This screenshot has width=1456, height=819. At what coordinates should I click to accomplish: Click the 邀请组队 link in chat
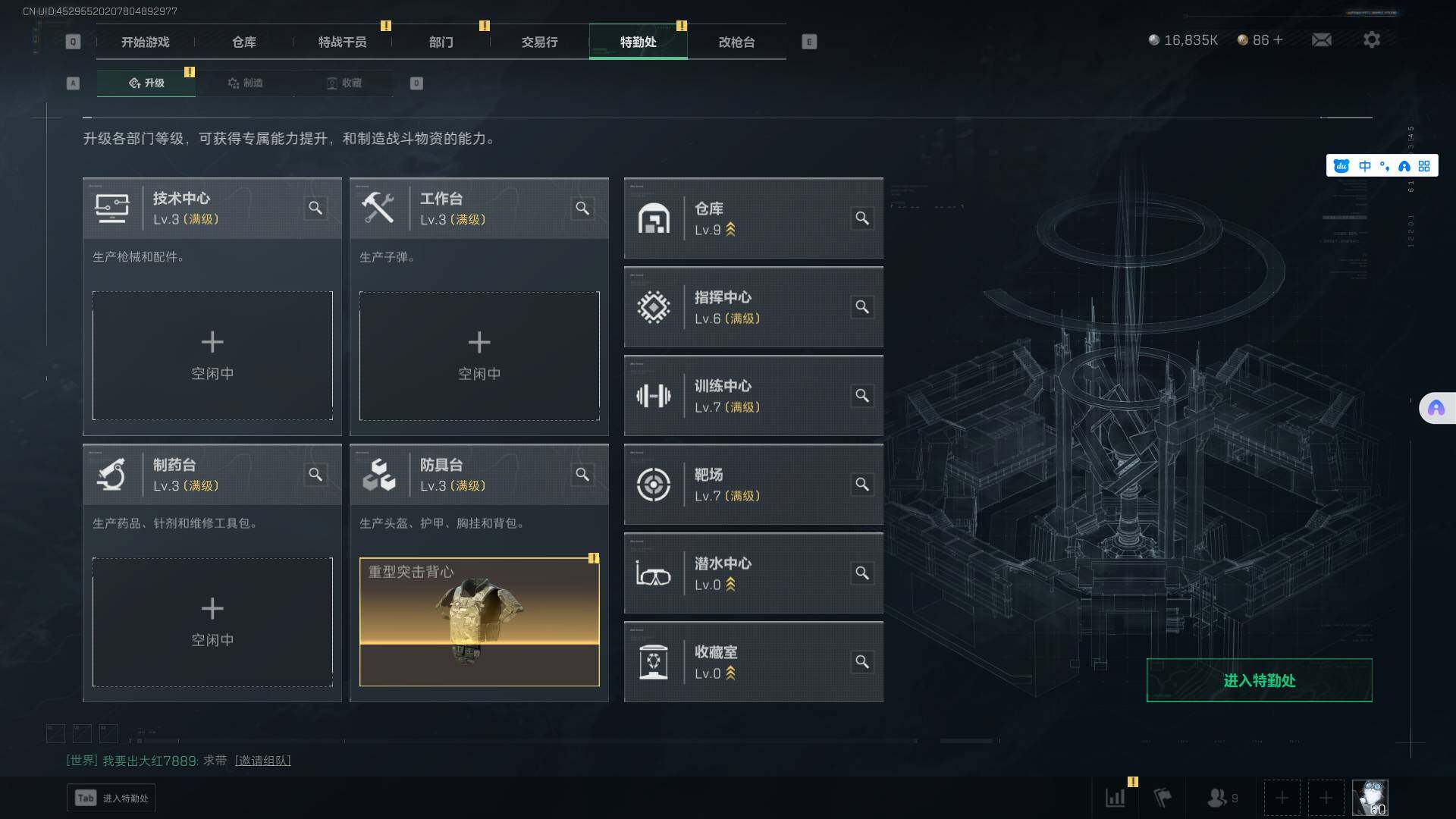[x=263, y=761]
